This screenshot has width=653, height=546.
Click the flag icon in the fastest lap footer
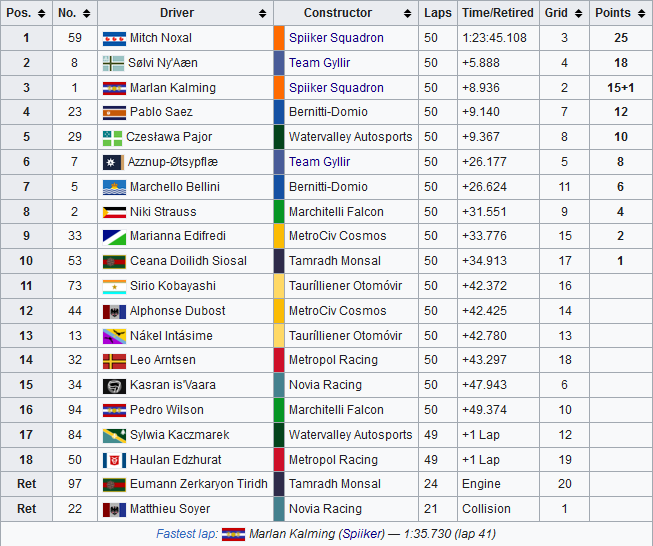pyautogui.click(x=233, y=534)
